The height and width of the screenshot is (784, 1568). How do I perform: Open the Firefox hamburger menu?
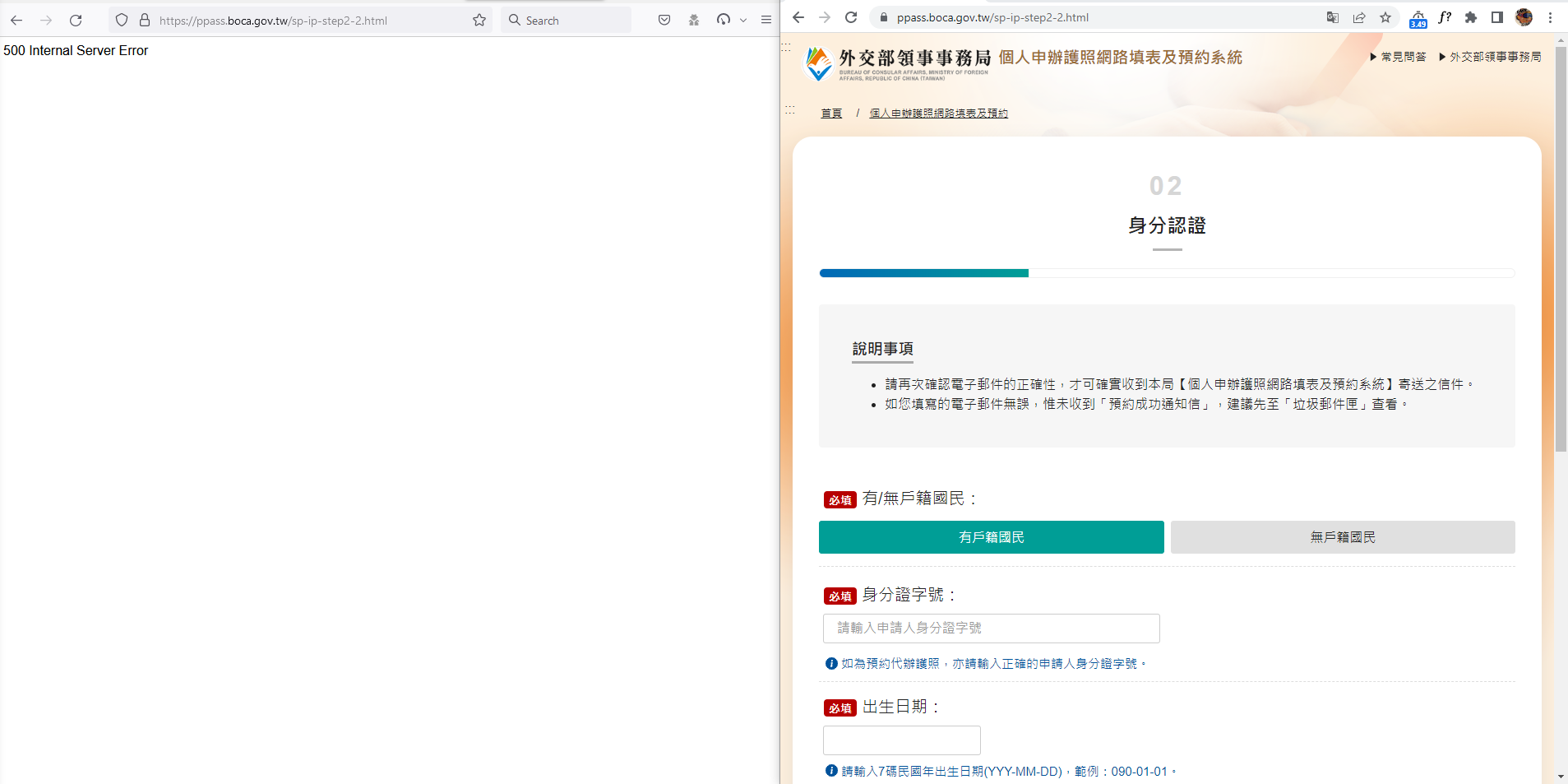coord(767,20)
